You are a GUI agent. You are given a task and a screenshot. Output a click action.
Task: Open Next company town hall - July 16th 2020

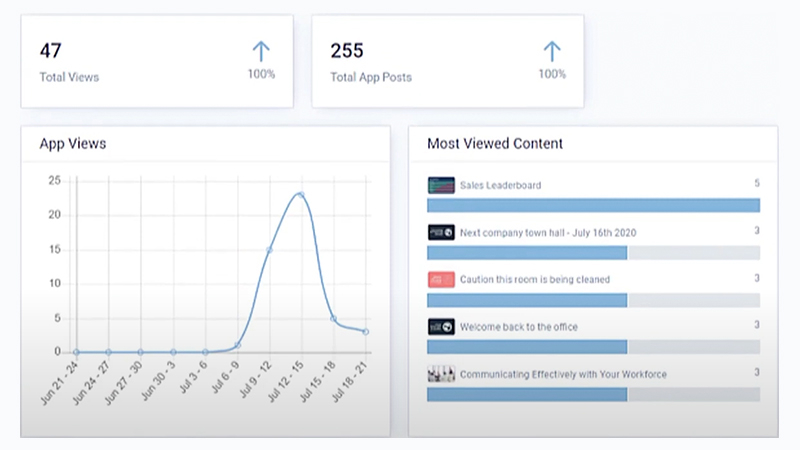[x=548, y=233]
